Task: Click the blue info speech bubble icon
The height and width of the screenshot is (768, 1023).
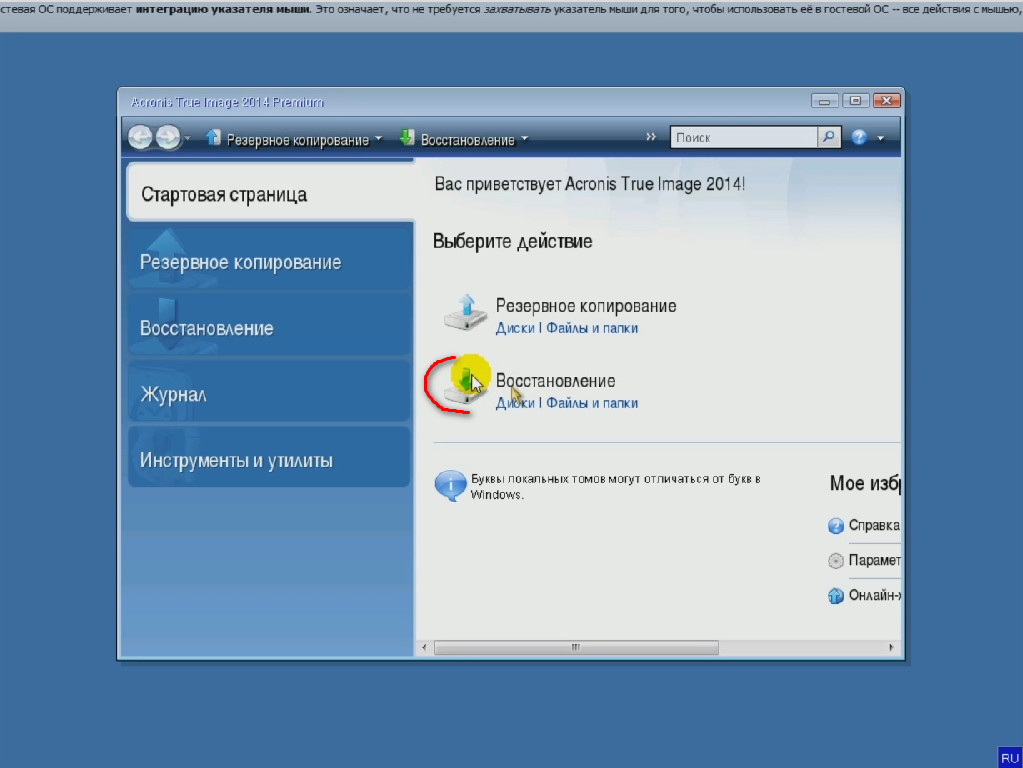Action: pyautogui.click(x=450, y=486)
